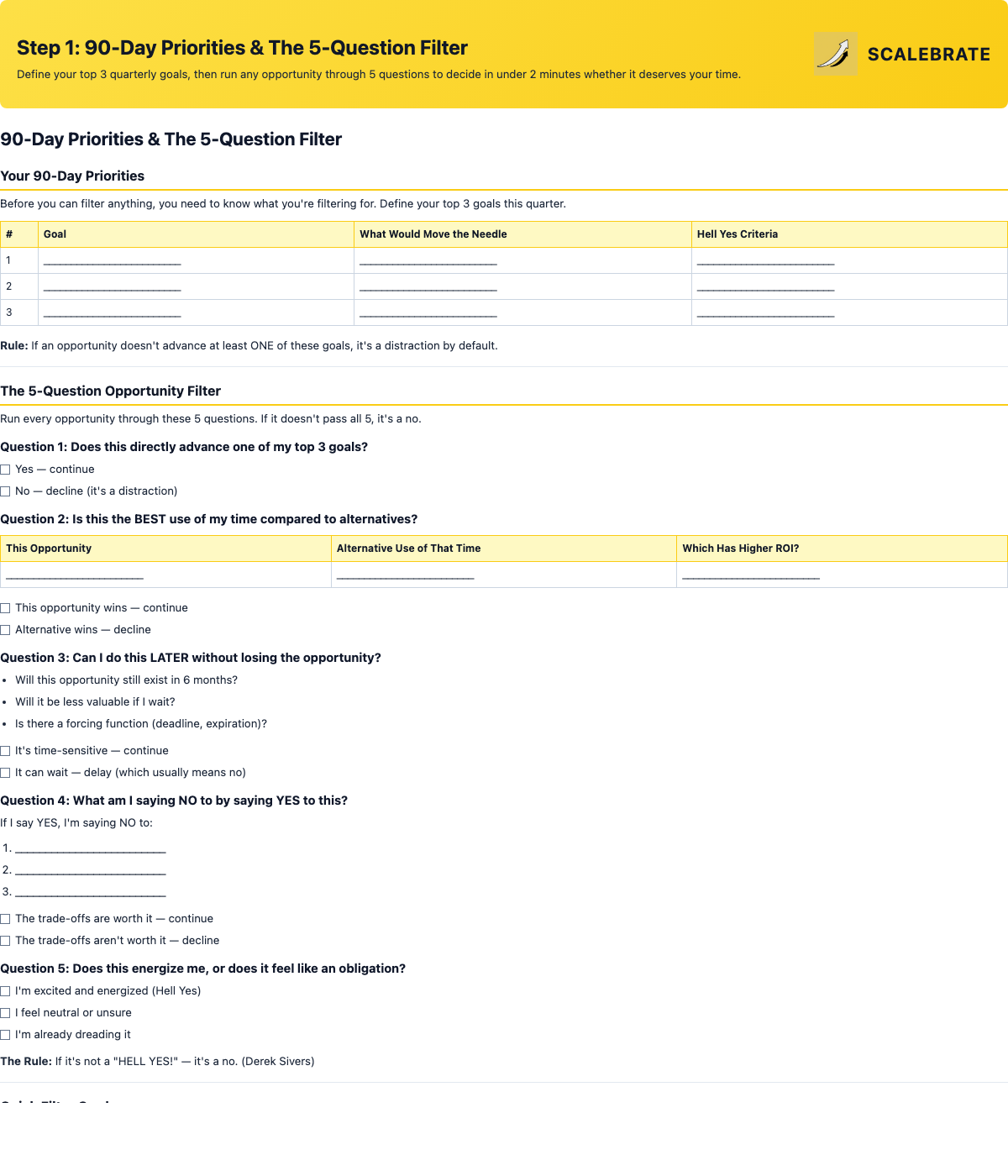Check 'The trade-offs are worth it — continue'

point(5,919)
